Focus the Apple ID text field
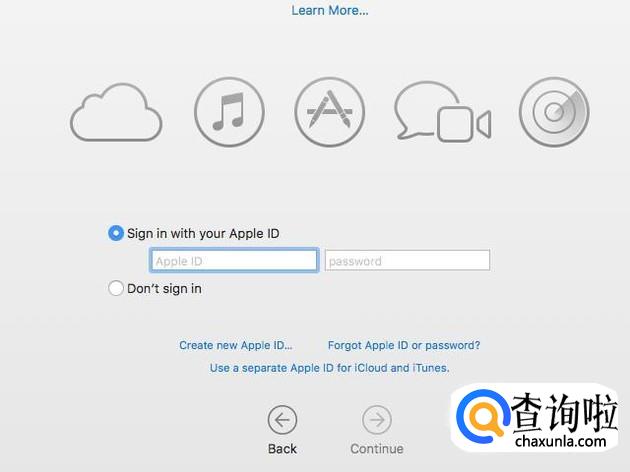 click(x=234, y=260)
